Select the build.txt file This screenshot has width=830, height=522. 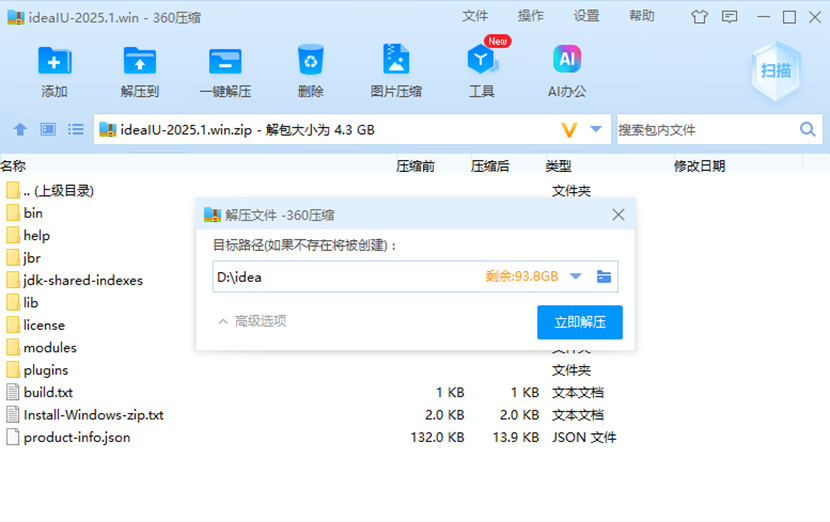tap(39, 392)
